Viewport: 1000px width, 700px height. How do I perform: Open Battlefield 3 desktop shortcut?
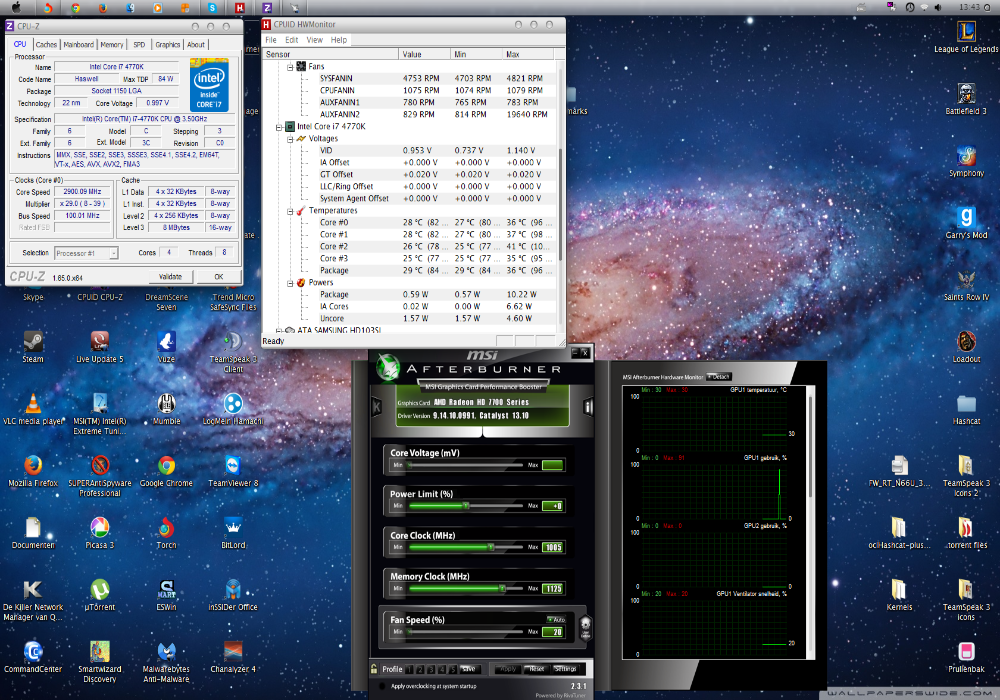click(966, 99)
